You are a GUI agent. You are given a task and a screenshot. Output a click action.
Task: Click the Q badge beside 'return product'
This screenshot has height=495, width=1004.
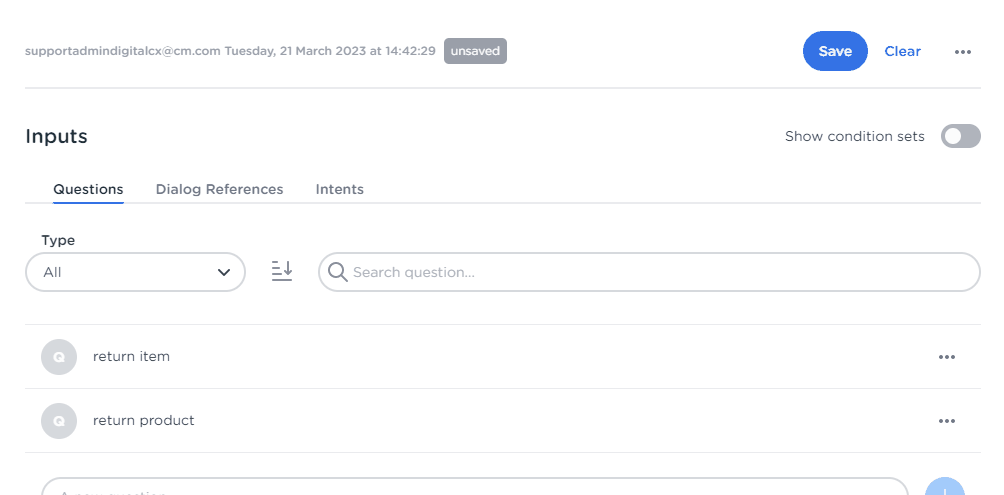59,421
